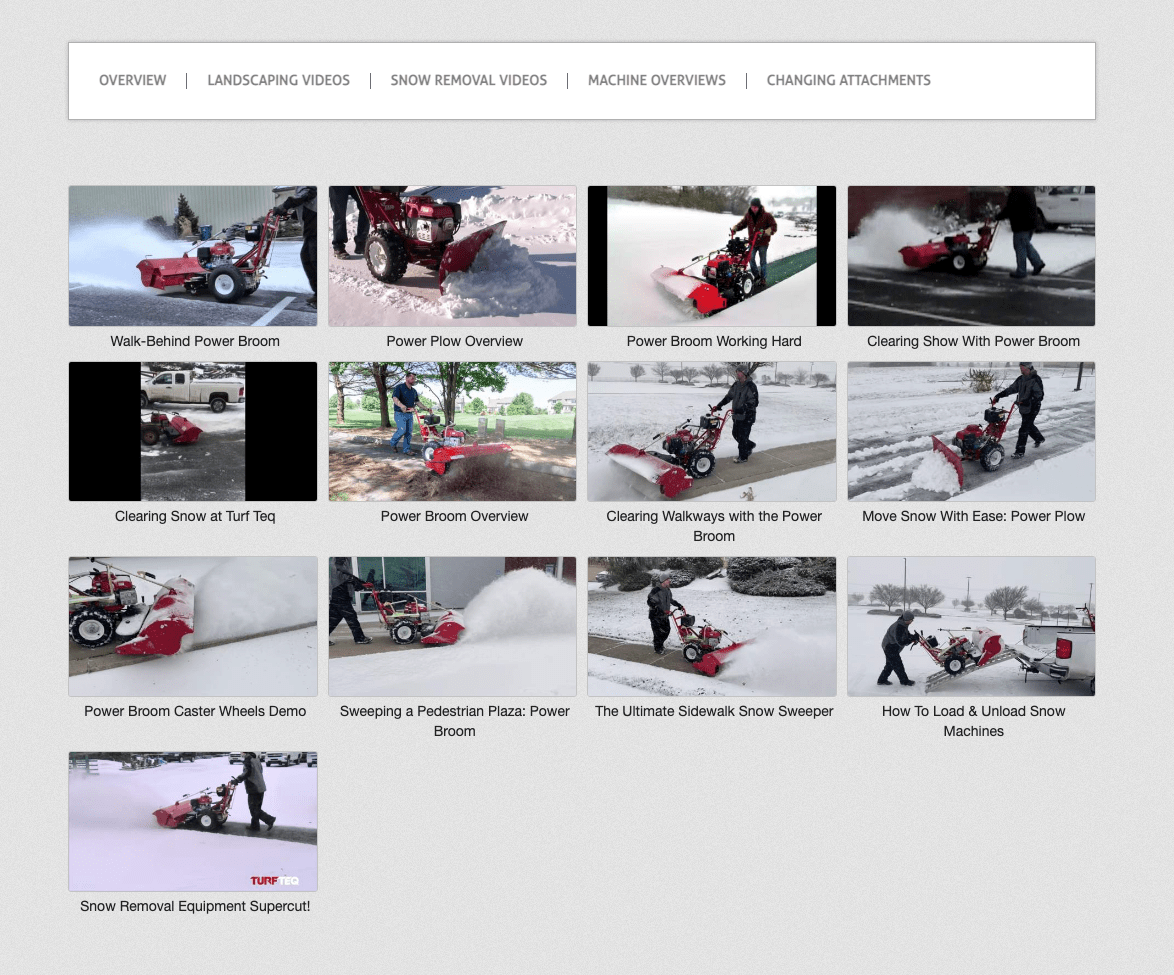This screenshot has height=975, width=1174.
Task: Select the Snow Removal Videos tab
Action: 469,80
